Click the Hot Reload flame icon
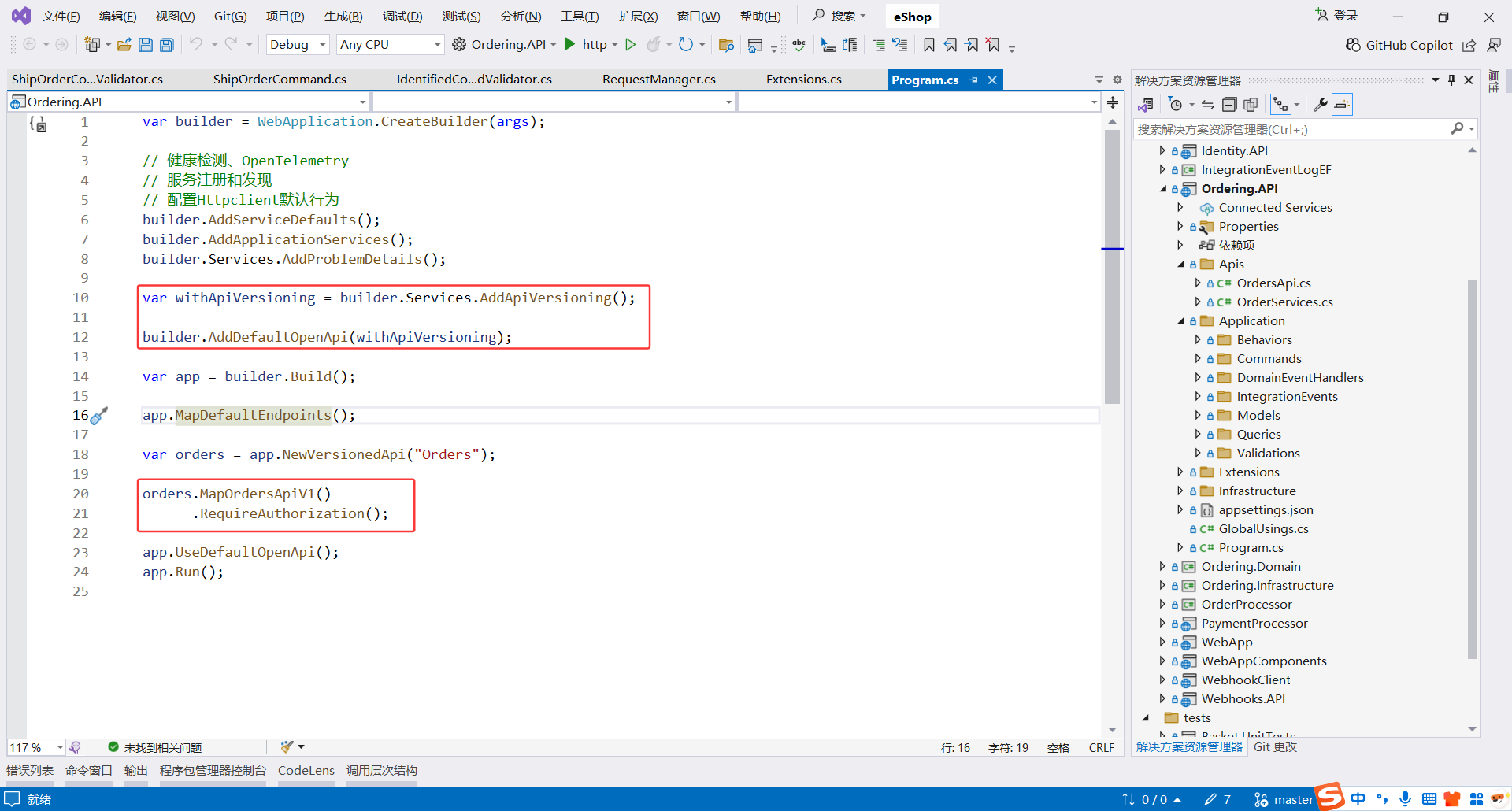Viewport: 1512px width, 811px height. click(x=654, y=44)
